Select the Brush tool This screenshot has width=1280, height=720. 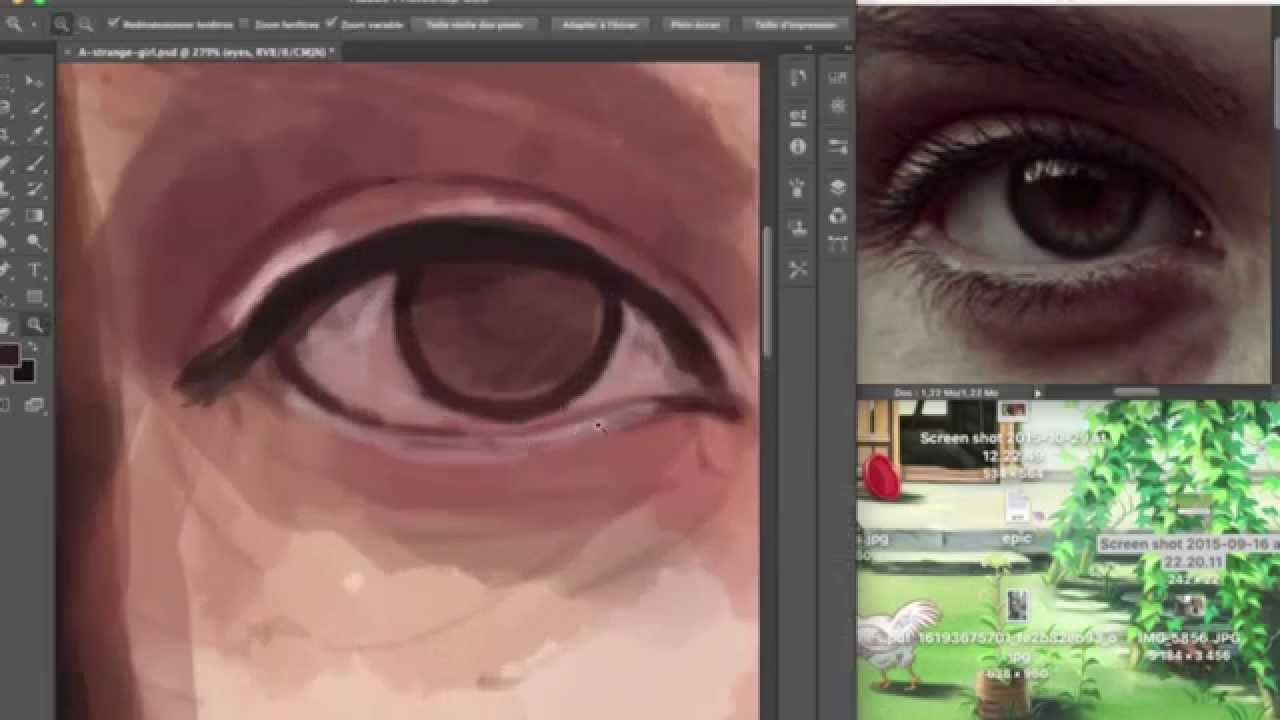click(35, 162)
